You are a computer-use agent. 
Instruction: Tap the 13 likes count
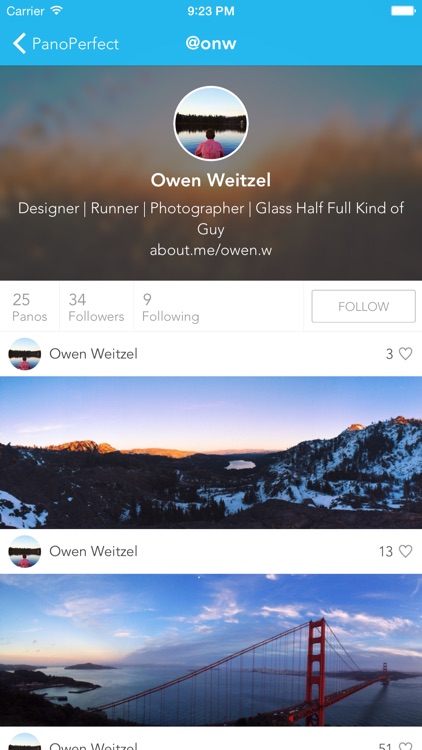[386, 551]
